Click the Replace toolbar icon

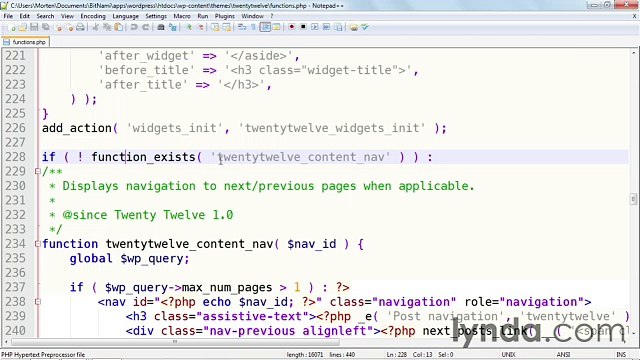point(173,27)
